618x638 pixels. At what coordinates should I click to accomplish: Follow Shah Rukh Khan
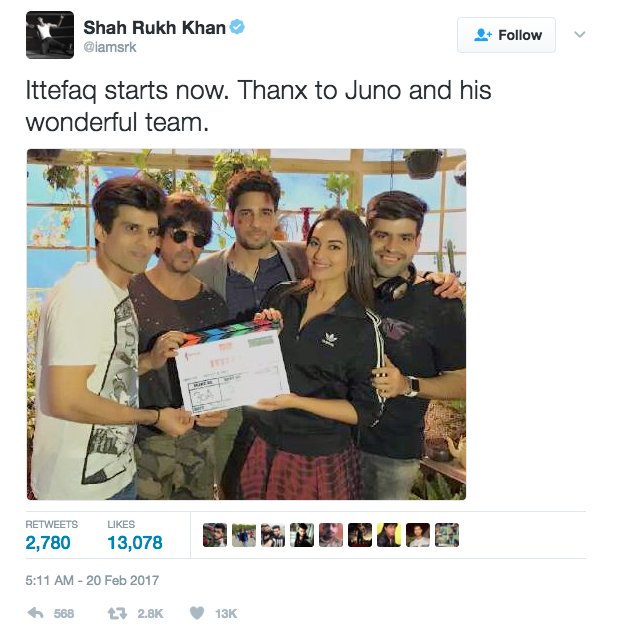506,35
